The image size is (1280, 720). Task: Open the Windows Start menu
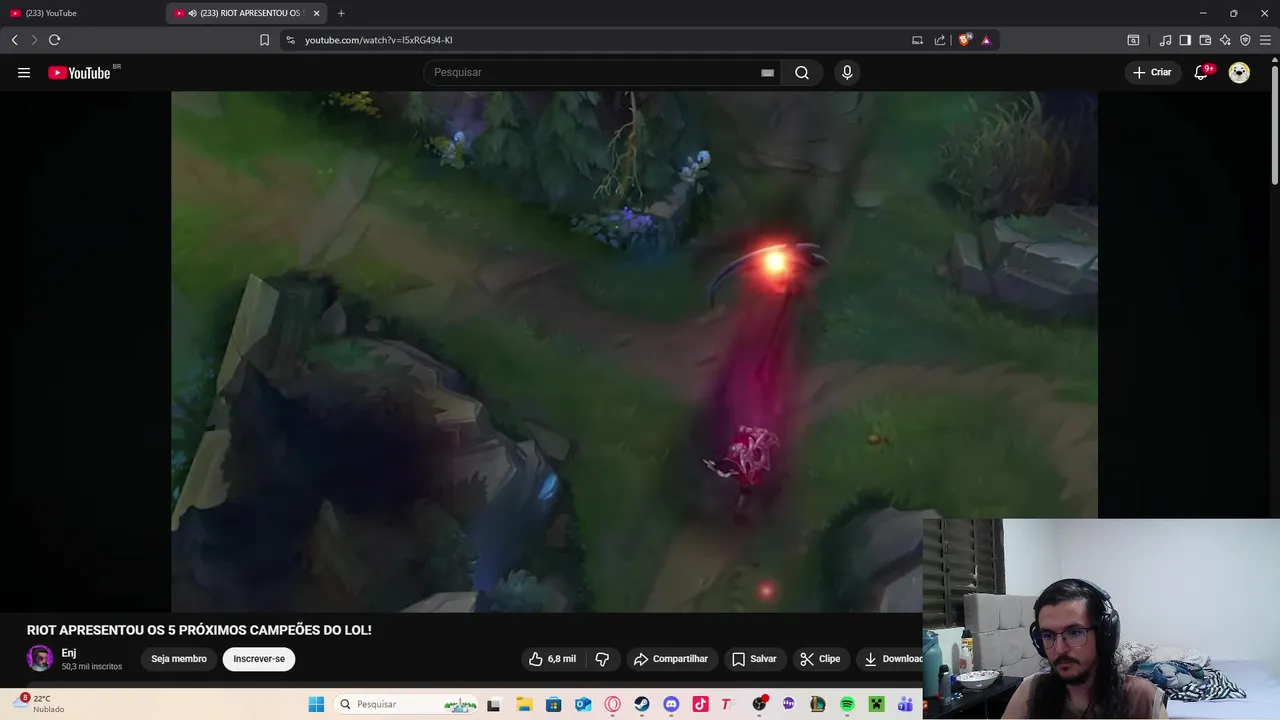[x=316, y=704]
